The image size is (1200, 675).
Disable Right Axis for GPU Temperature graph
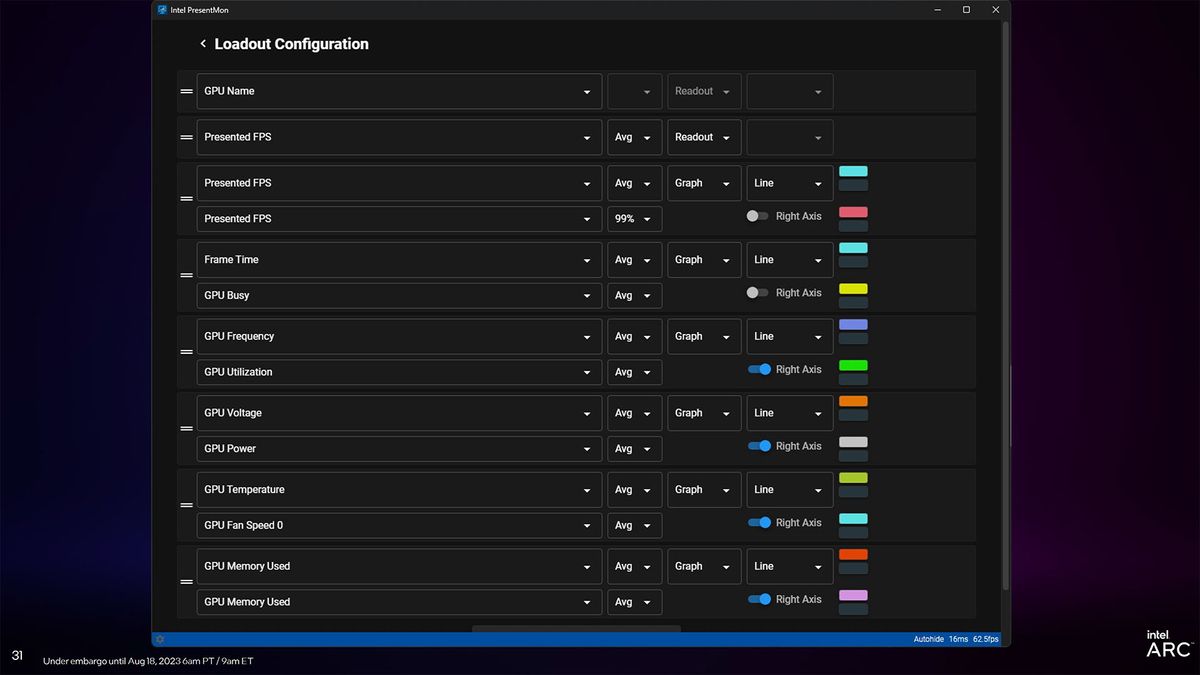point(760,522)
